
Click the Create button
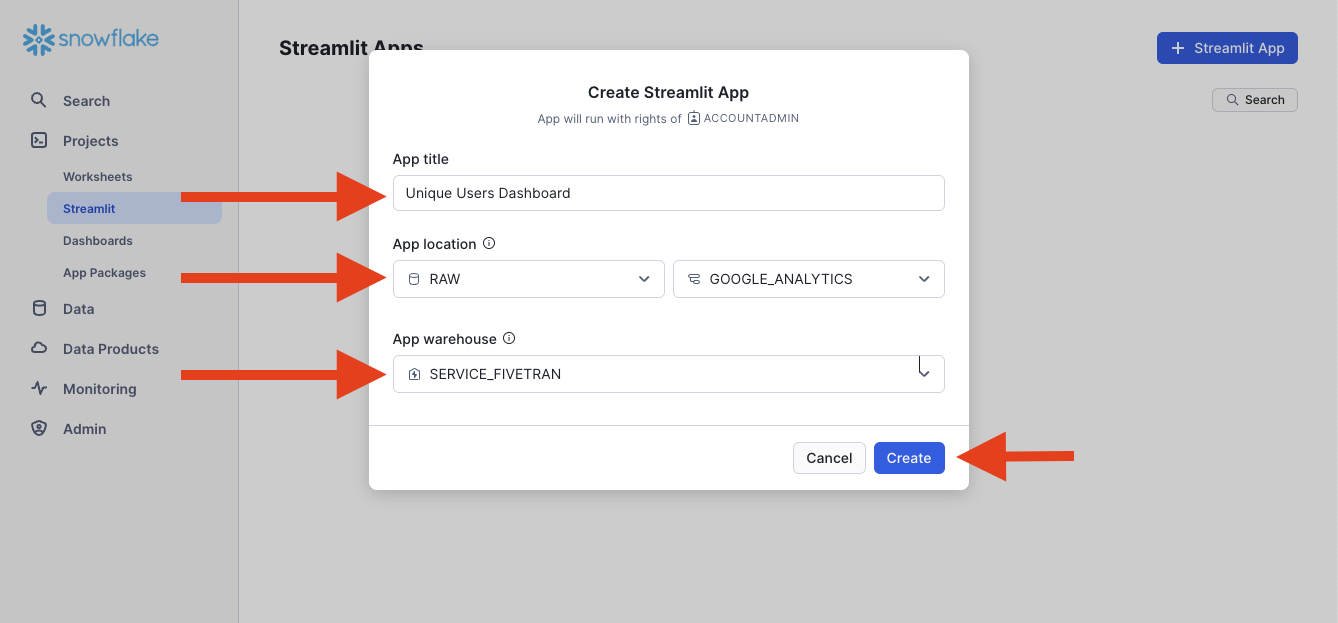tap(909, 458)
